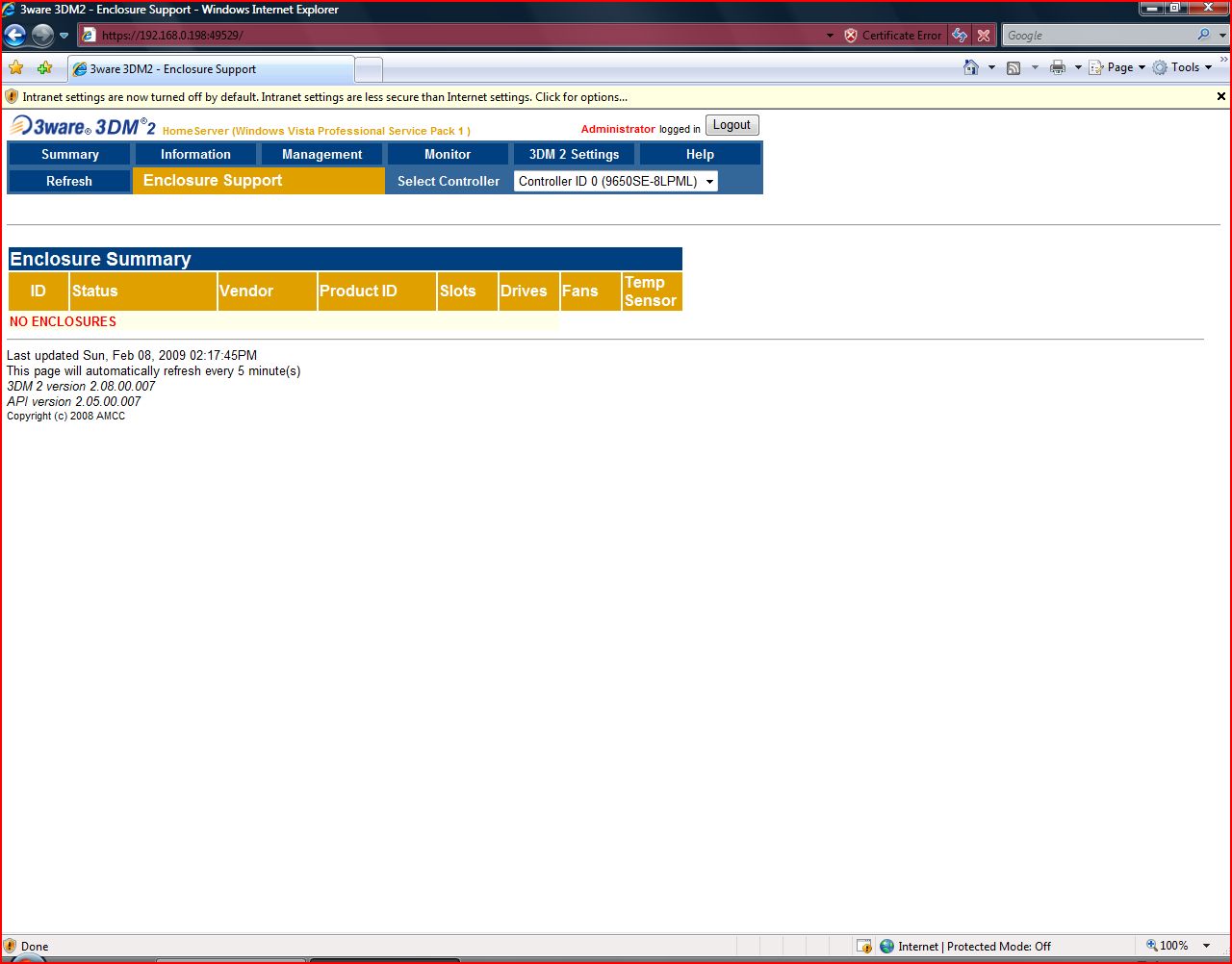Screen dimensions: 1232x964
Task: Click the status bar popup blocker icon
Action: click(x=864, y=946)
